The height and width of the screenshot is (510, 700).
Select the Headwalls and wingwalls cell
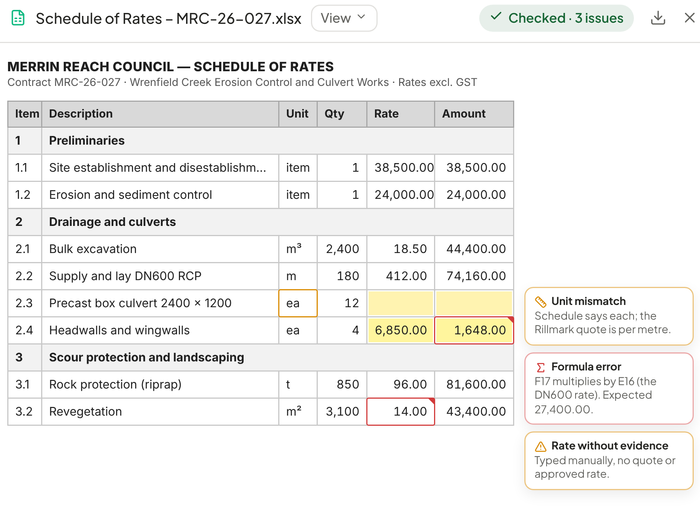tap(160, 330)
